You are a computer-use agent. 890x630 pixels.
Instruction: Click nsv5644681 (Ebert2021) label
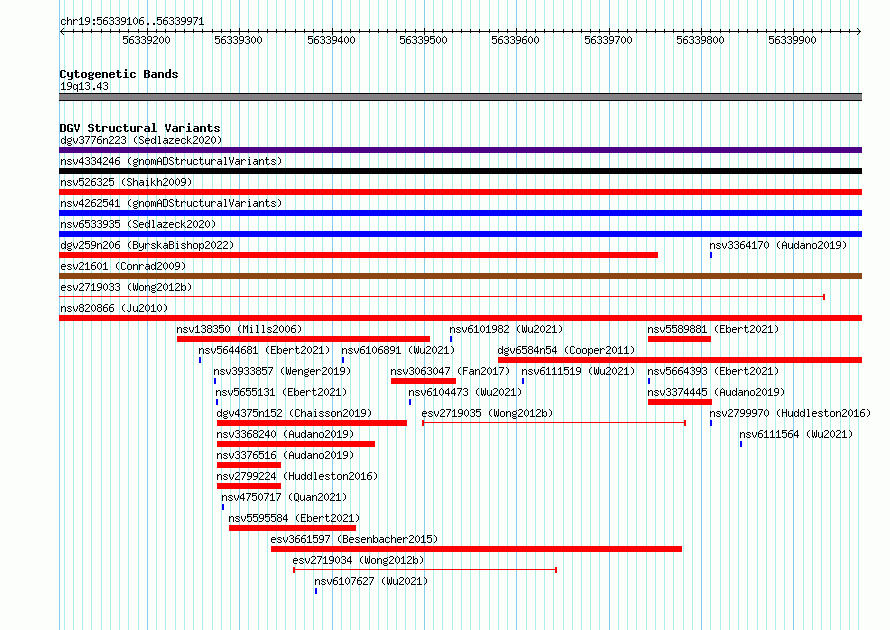[264, 350]
